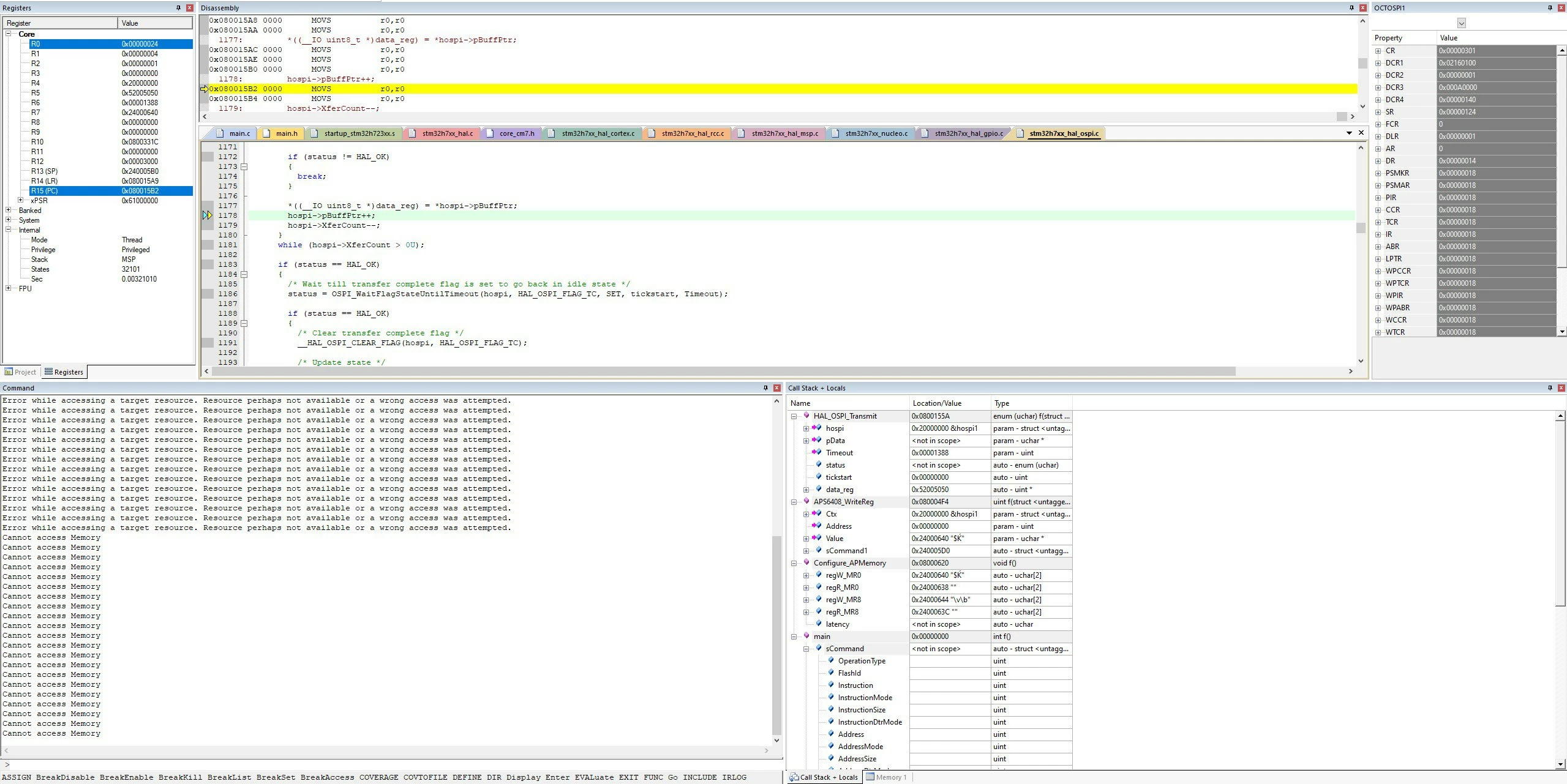The image size is (1567, 784).
Task: Open the startup_stm32h723xx.s tab
Action: 354,133
